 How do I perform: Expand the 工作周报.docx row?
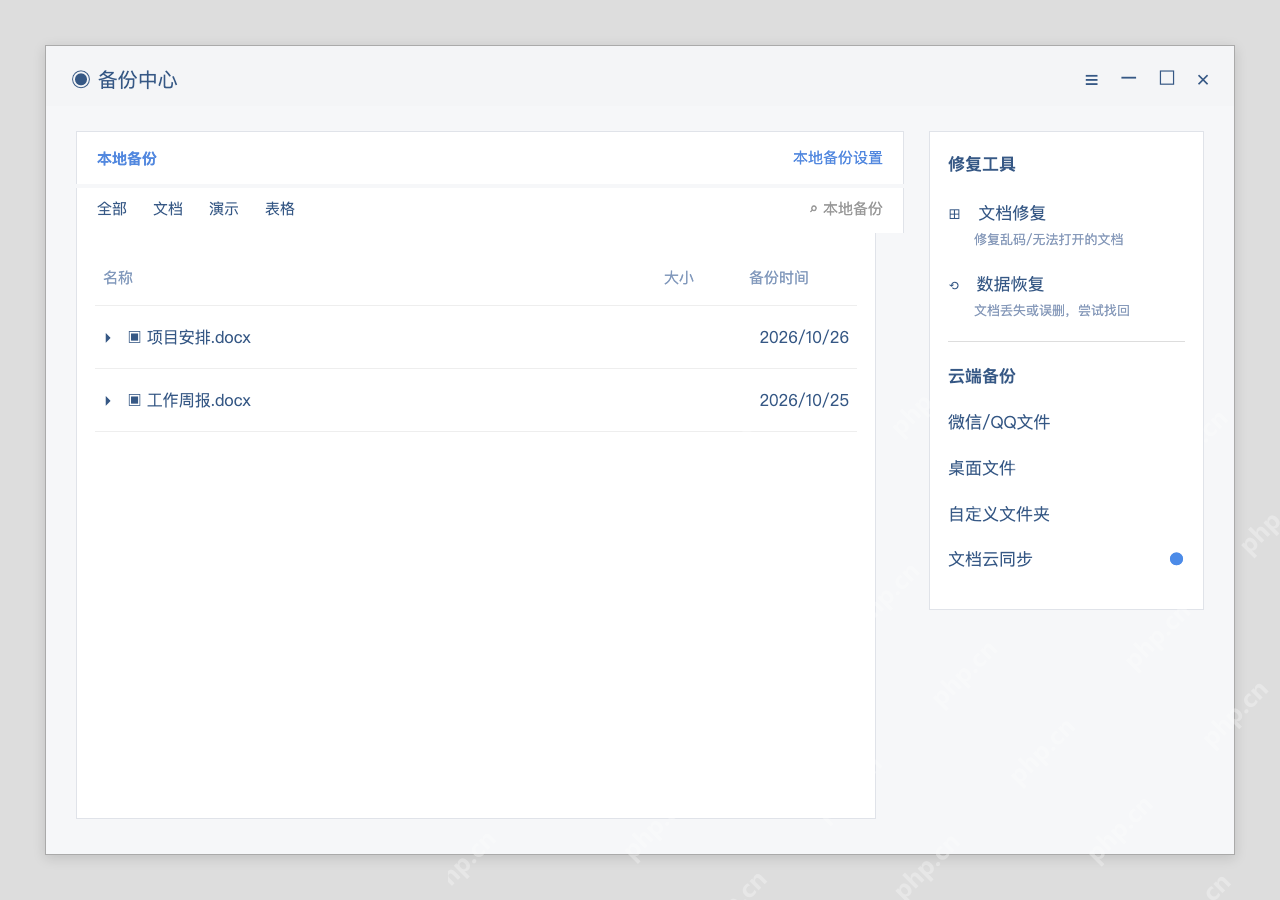tap(108, 401)
